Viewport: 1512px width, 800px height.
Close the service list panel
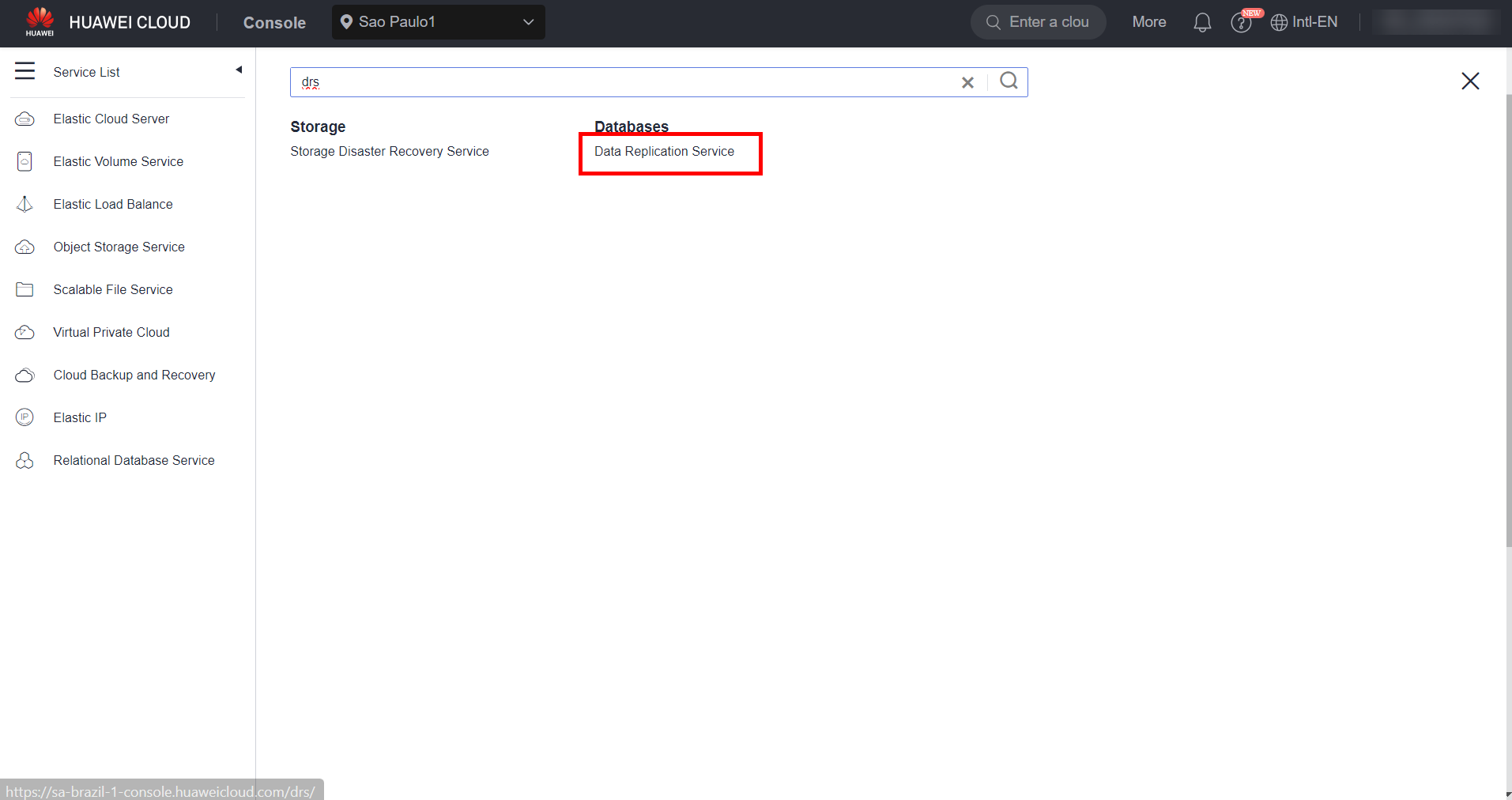[1469, 81]
